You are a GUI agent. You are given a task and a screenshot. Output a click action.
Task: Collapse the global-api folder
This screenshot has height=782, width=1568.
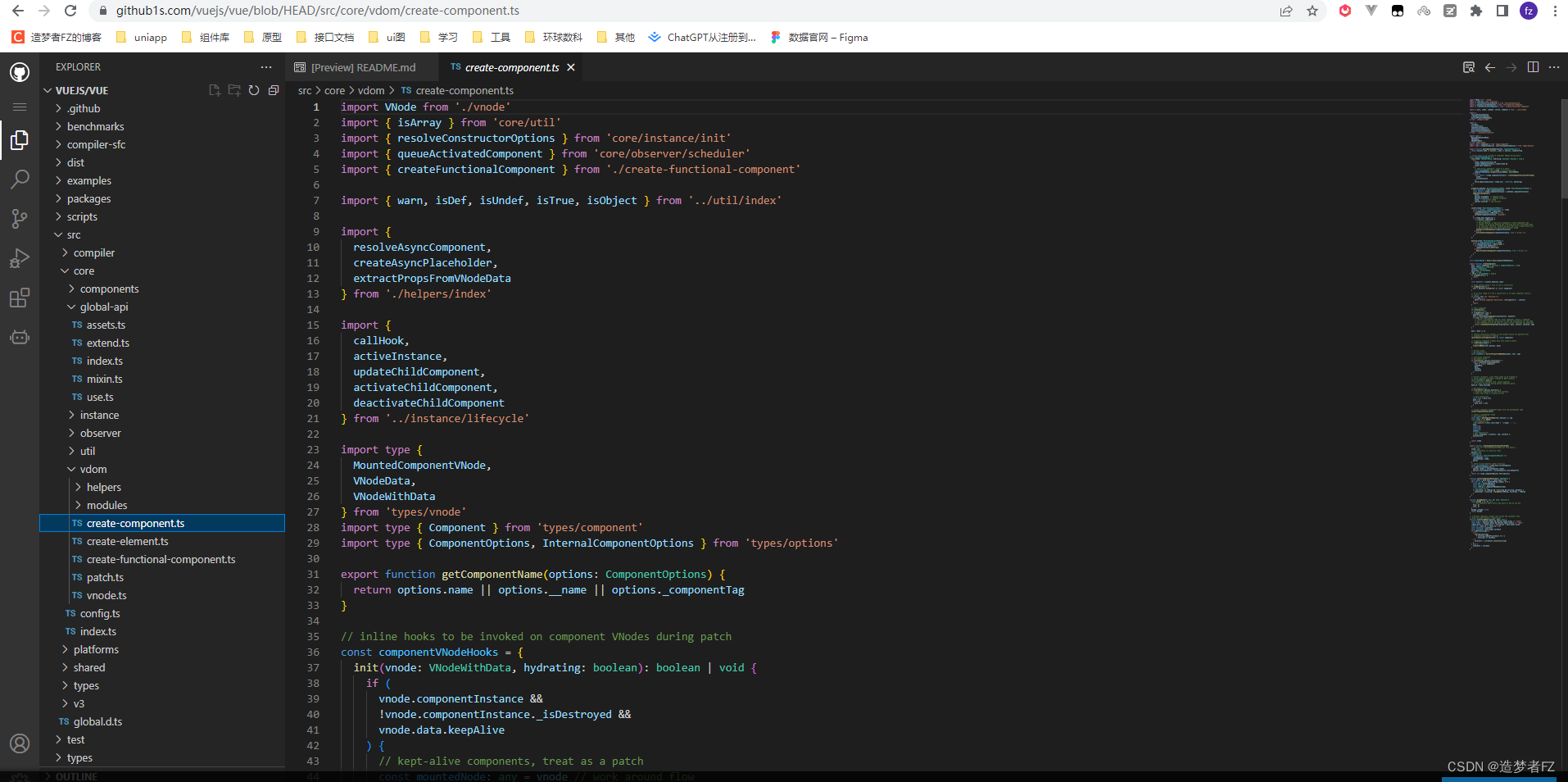click(x=104, y=307)
